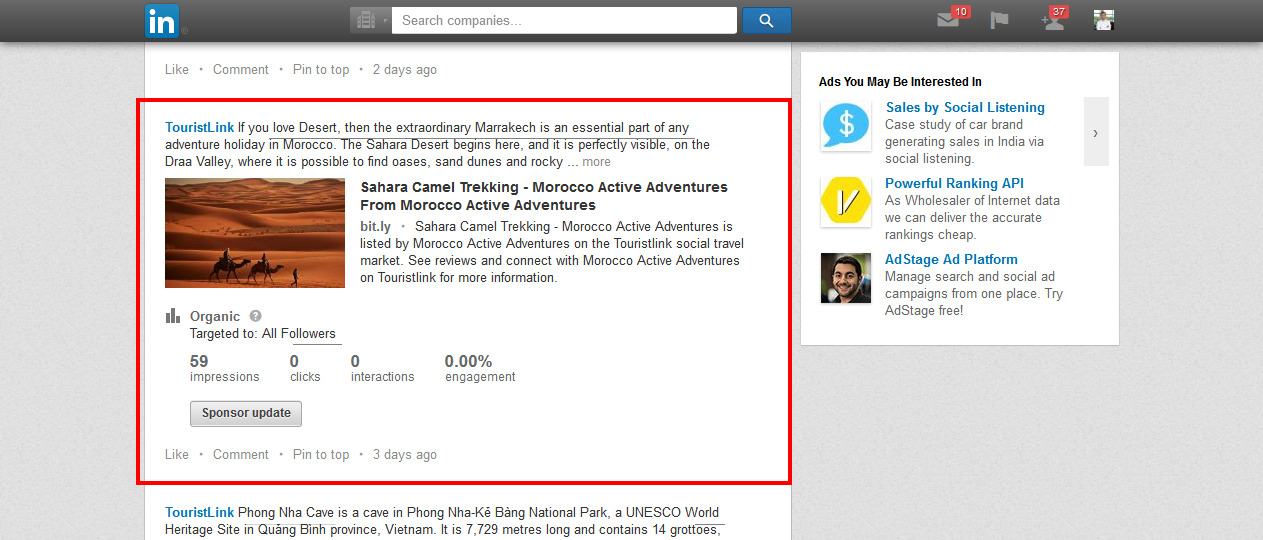
Task: Expand the Sahara post with 'more'
Action: pyautogui.click(x=596, y=162)
